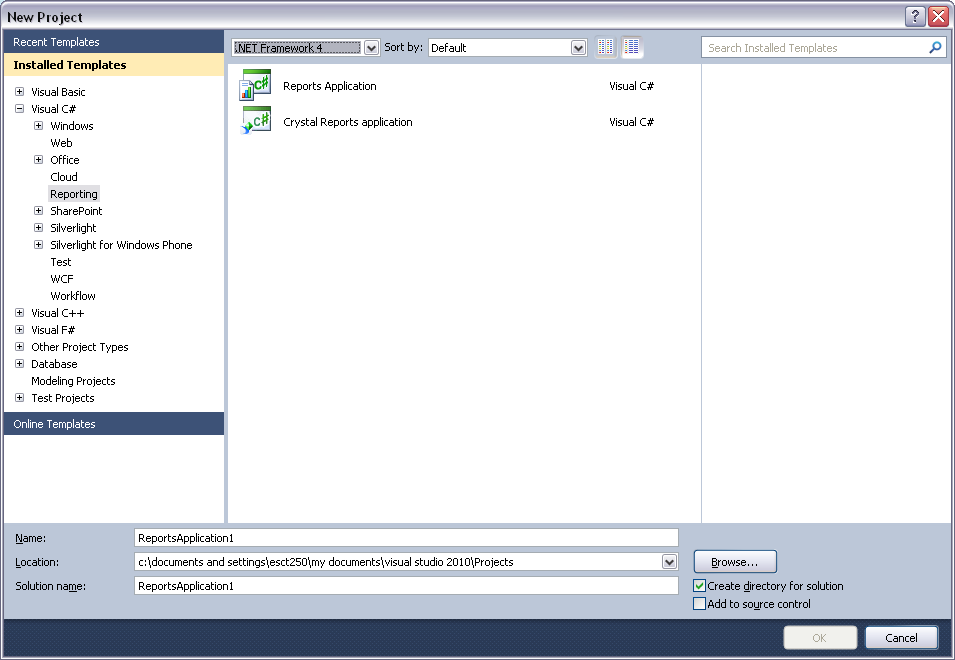Select the Test Projects tree label

63,398
